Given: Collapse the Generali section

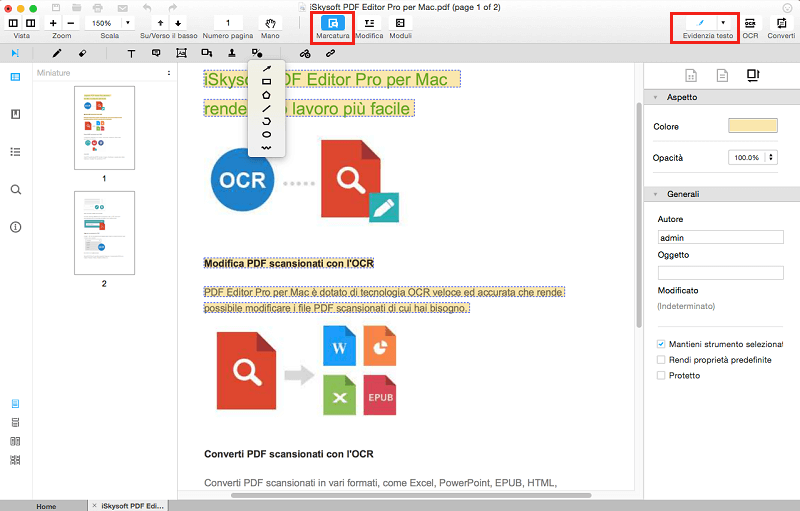Looking at the screenshot, I should pos(656,194).
